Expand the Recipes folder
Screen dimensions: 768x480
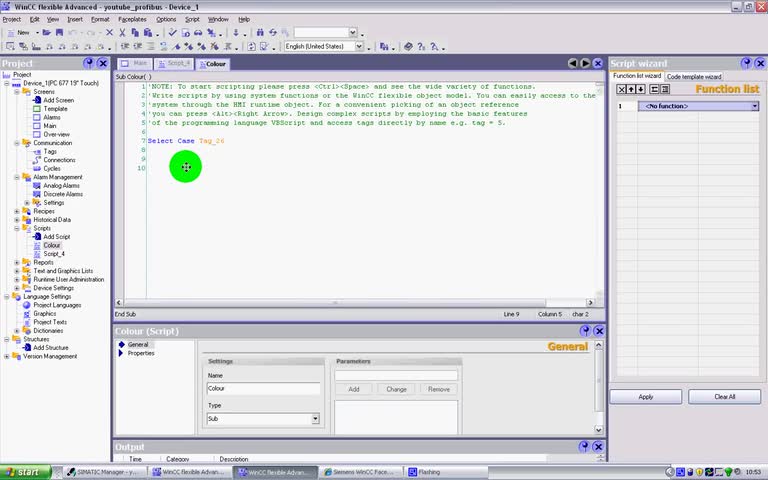coord(17,212)
